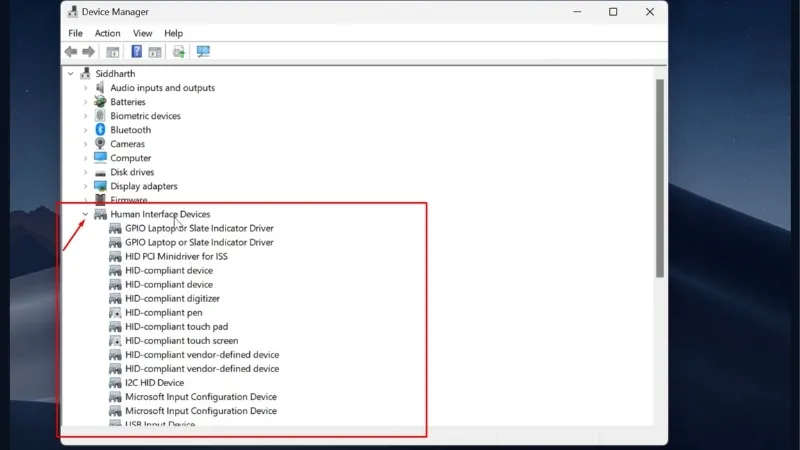Collapse the Siddharth root computer node

tap(70, 74)
